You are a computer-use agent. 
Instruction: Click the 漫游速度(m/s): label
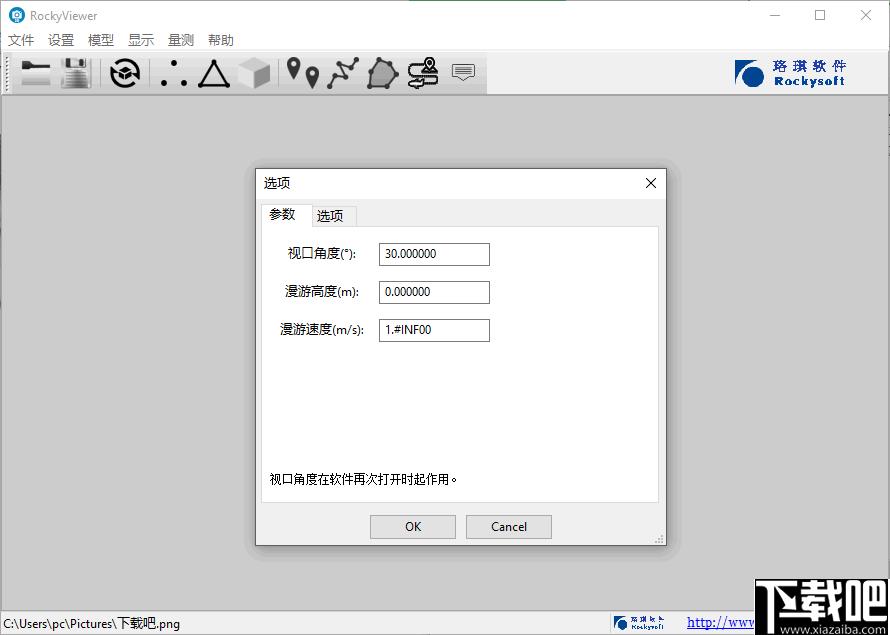click(321, 330)
